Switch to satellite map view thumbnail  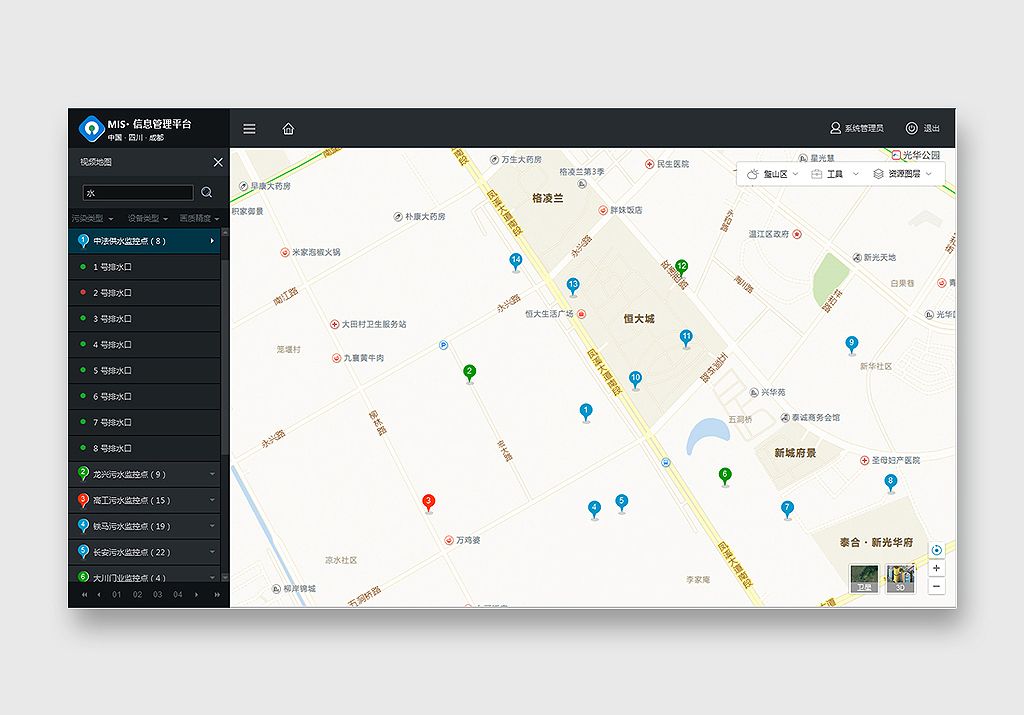coord(864,579)
